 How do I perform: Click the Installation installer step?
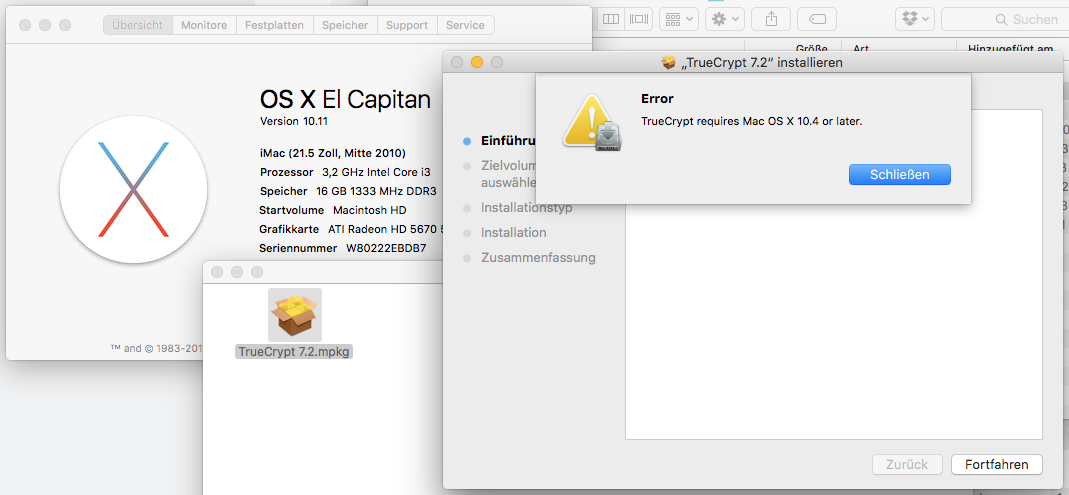click(513, 232)
